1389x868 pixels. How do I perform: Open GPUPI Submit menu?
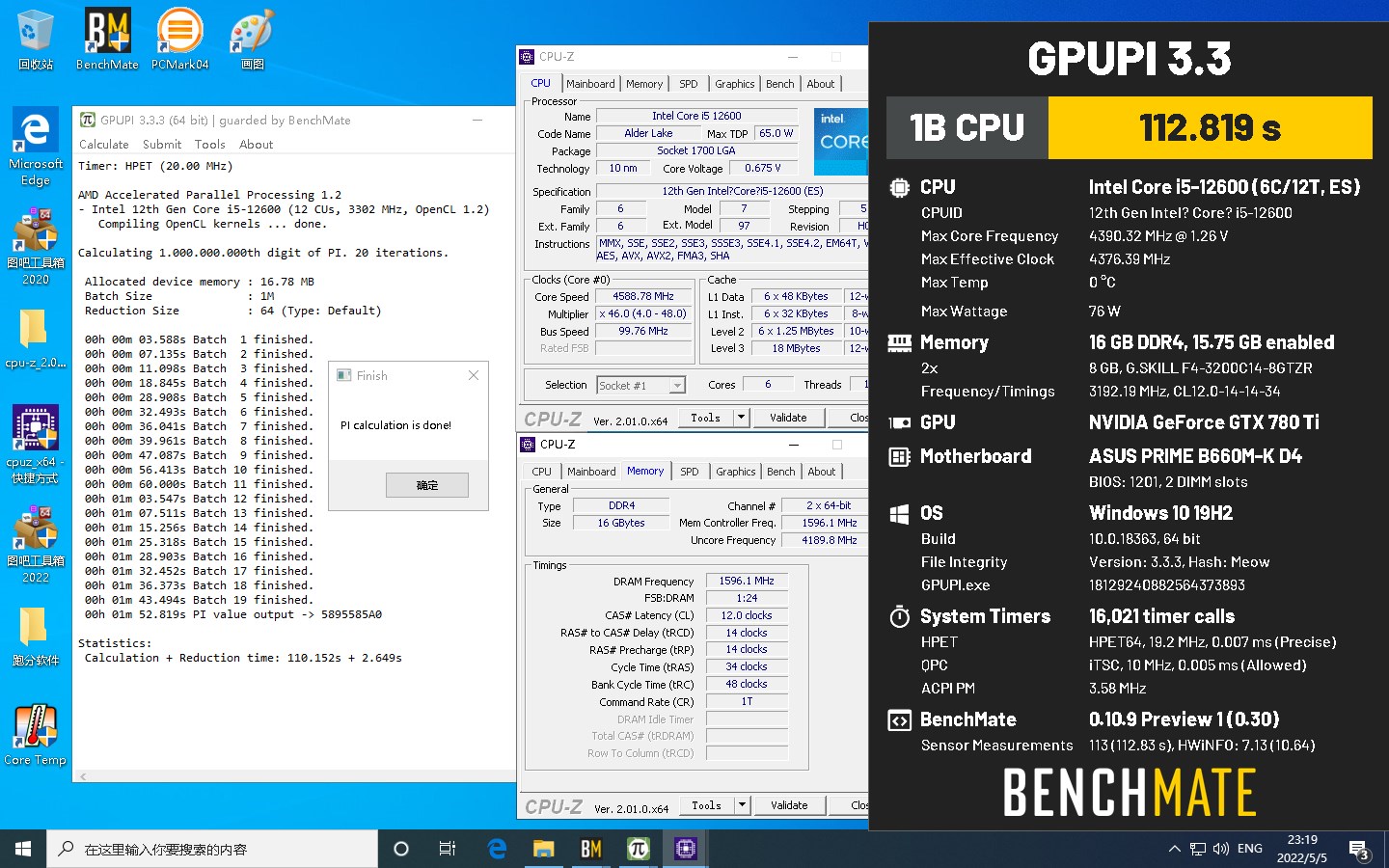point(162,144)
